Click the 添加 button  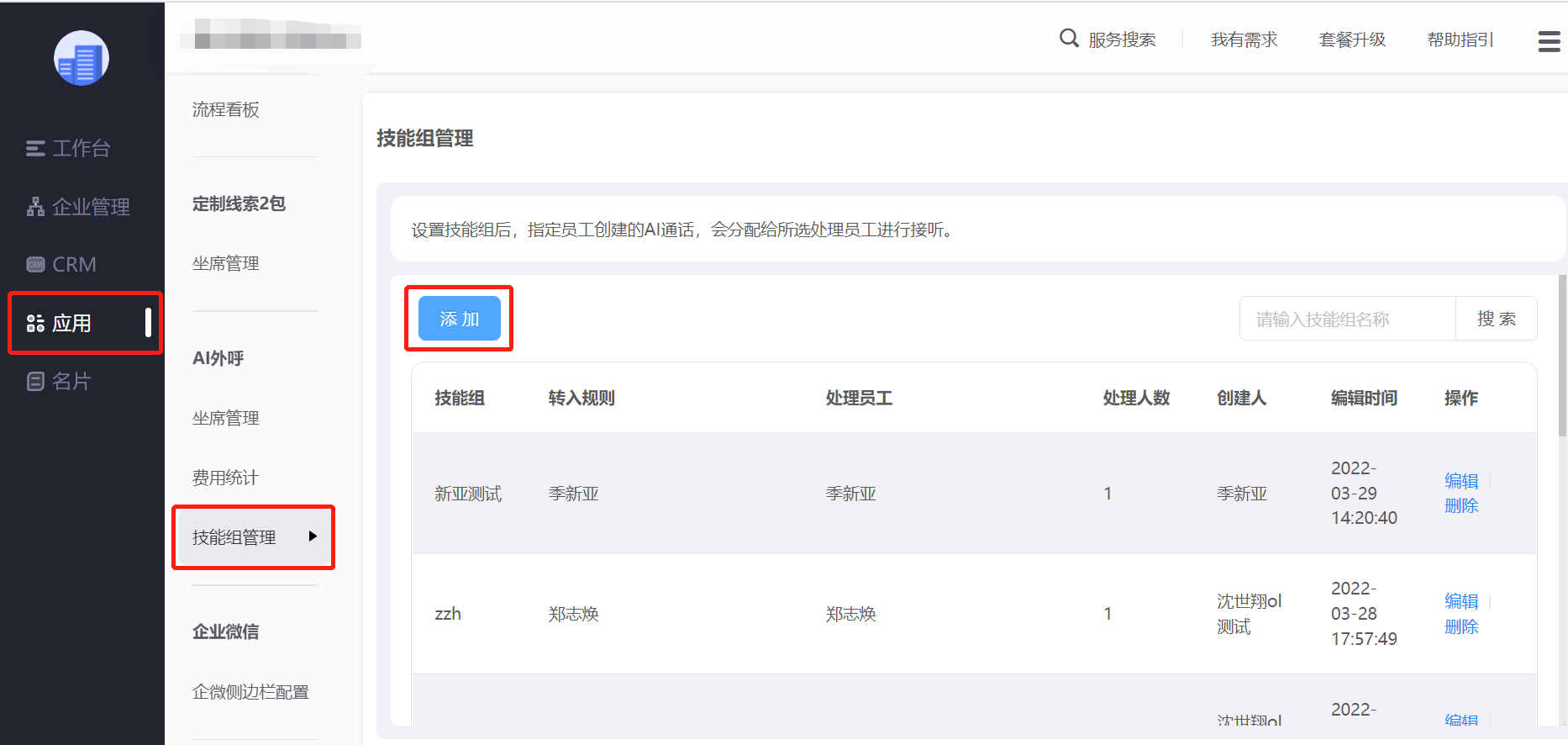[460, 319]
